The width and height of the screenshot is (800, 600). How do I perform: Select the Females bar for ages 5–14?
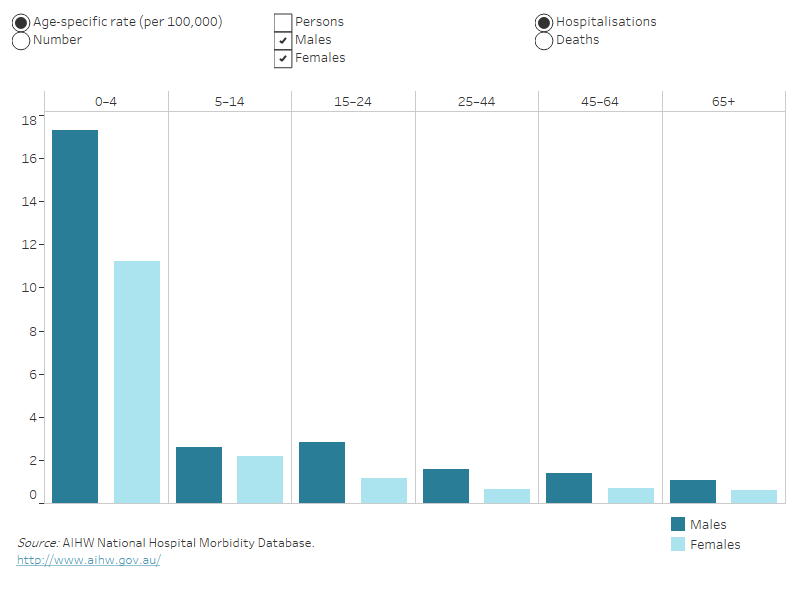(x=260, y=479)
